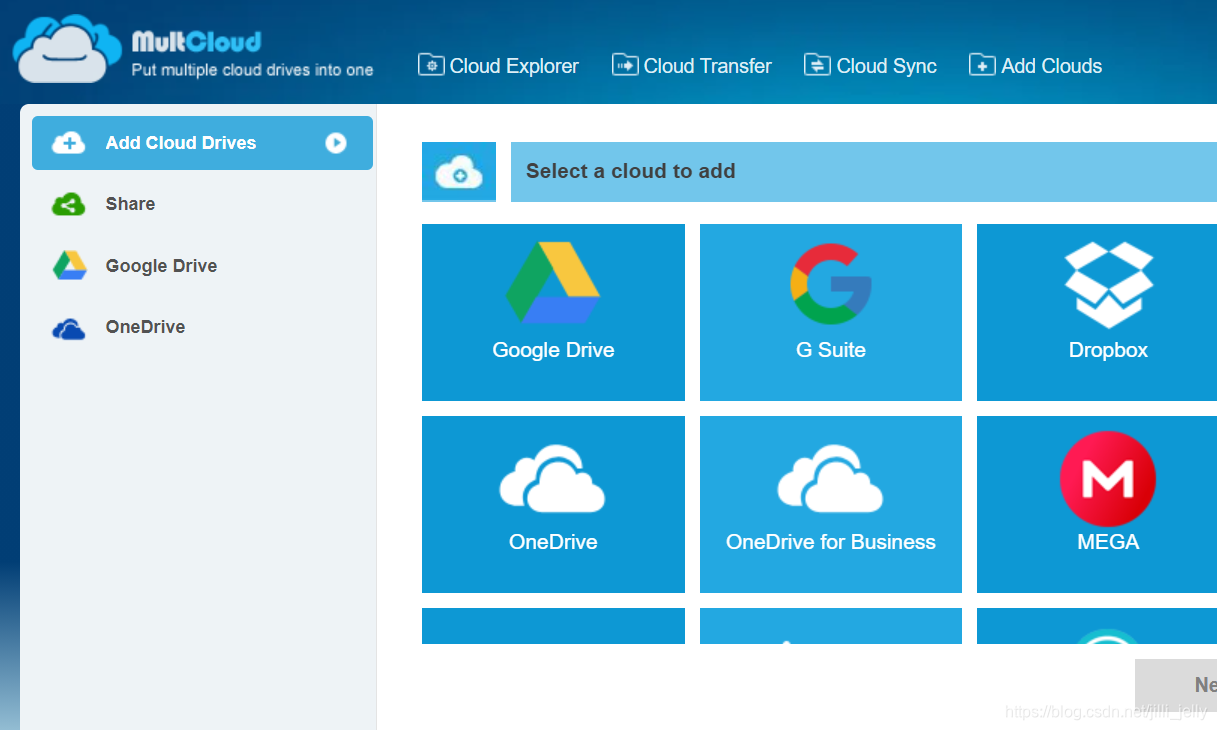Click the Cloud Sync icon
Viewport: 1217px width, 730px height.
click(817, 66)
